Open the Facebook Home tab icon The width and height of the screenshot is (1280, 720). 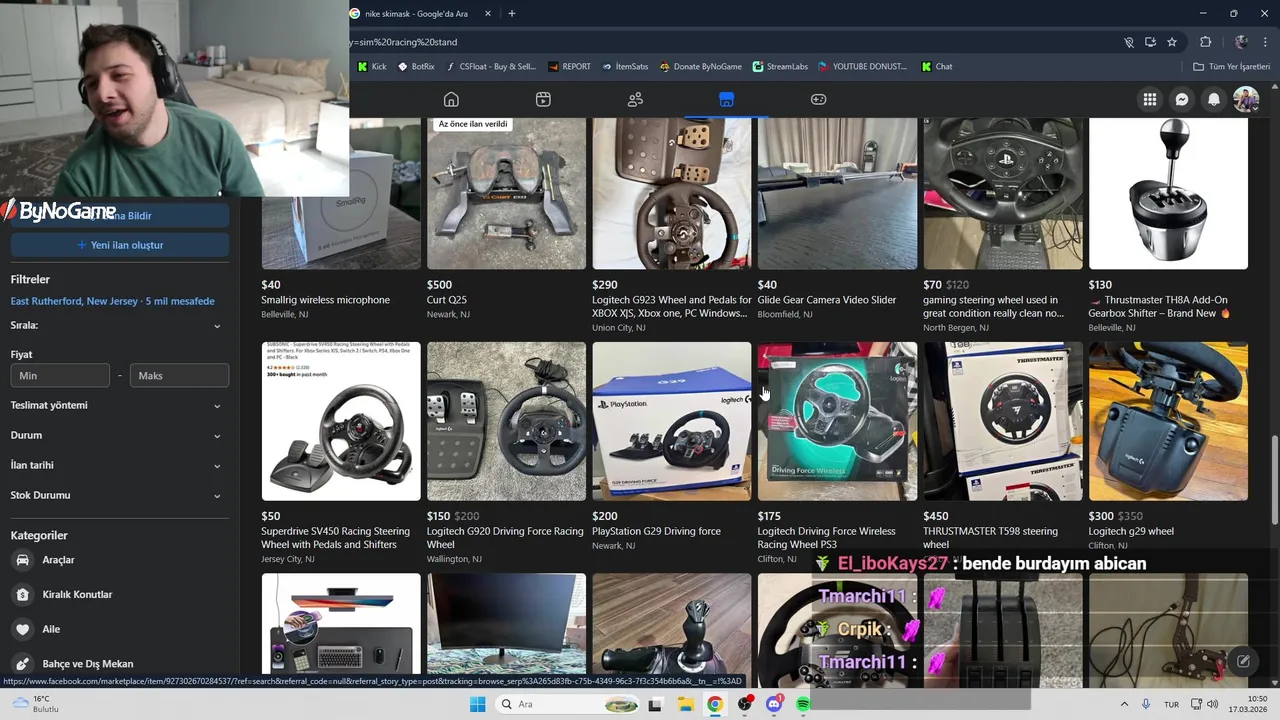[x=451, y=99]
